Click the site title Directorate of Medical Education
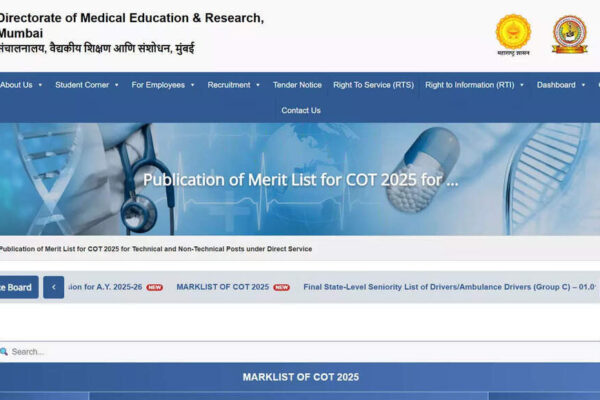 [132, 25]
